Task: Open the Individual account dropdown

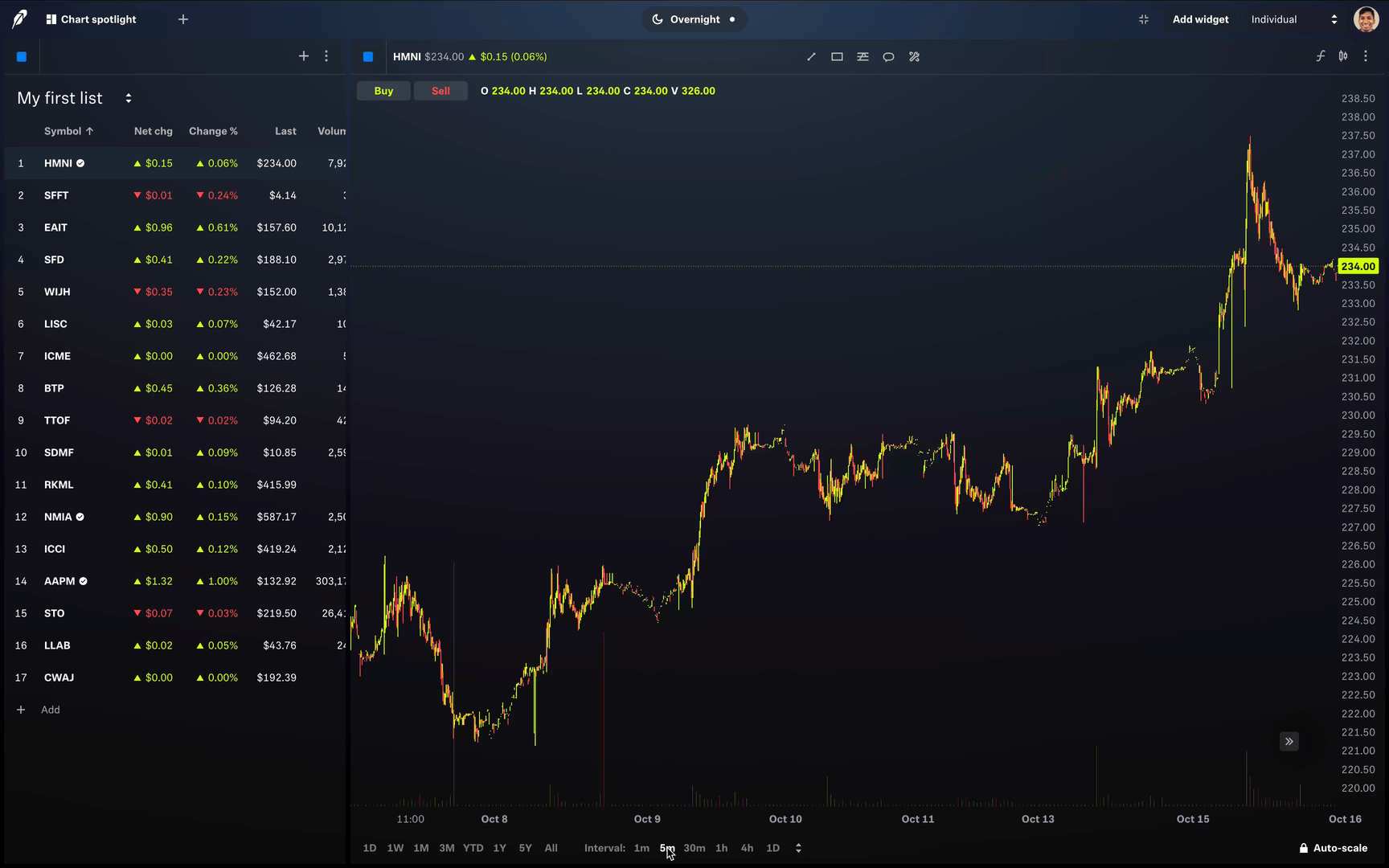Action: pyautogui.click(x=1293, y=19)
